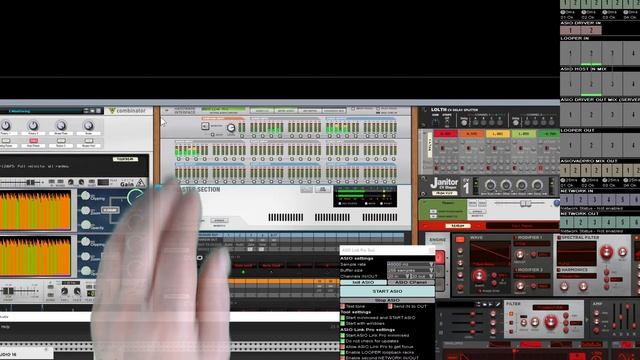The height and width of the screenshot is (360, 640).
Task: Select NETWORK IN channel 1
Action: (x=567, y=200)
